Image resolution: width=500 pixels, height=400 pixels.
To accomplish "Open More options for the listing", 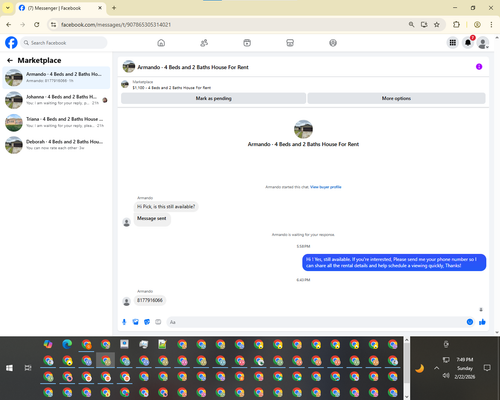I will [396, 98].
